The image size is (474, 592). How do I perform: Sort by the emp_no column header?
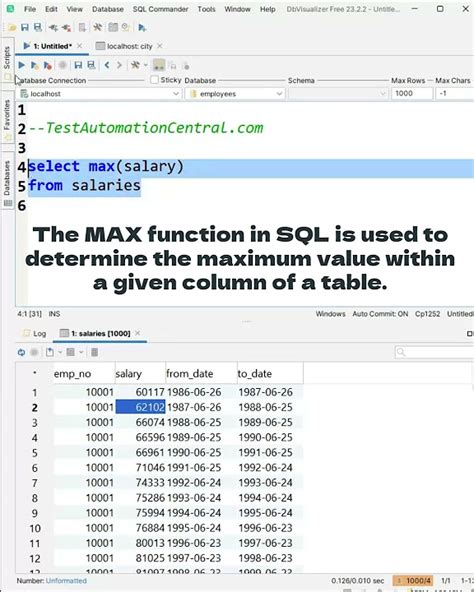(x=84, y=373)
